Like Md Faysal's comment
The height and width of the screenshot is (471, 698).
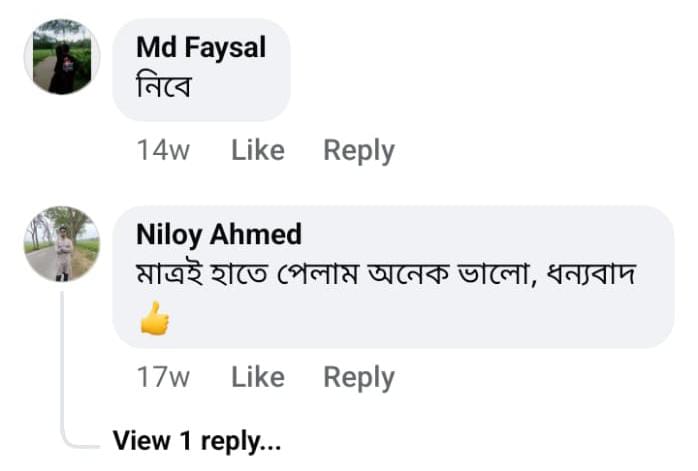[258, 150]
